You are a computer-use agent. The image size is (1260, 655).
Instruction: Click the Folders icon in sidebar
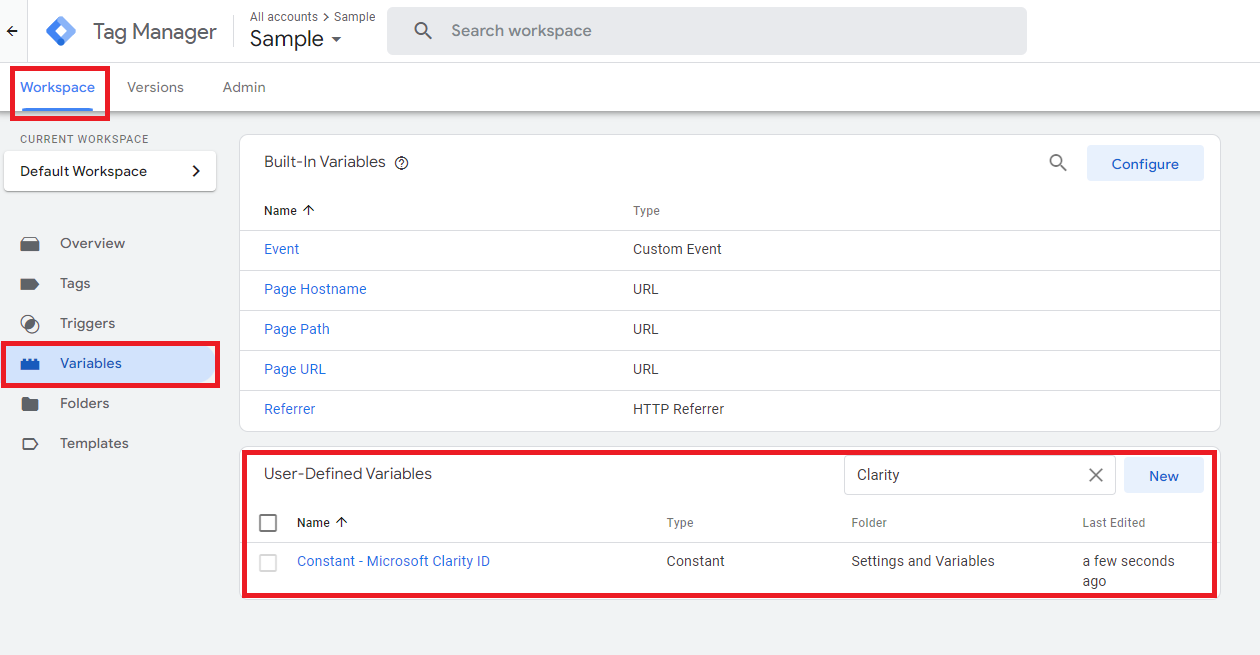pyautogui.click(x=30, y=403)
